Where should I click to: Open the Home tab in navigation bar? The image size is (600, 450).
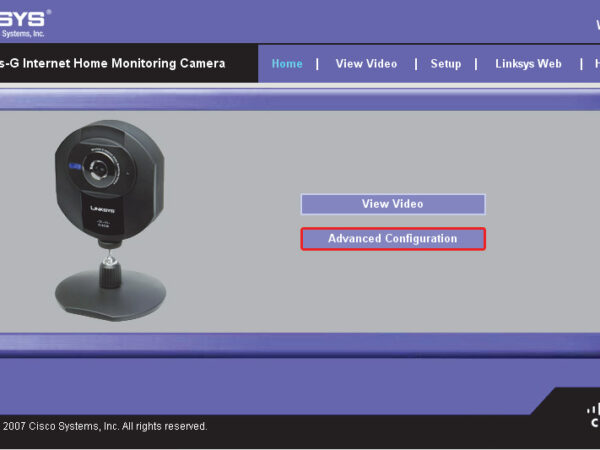(x=287, y=64)
